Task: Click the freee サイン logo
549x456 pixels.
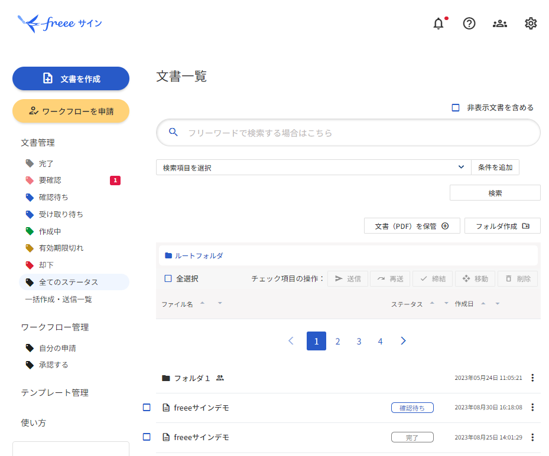Action: tap(60, 23)
